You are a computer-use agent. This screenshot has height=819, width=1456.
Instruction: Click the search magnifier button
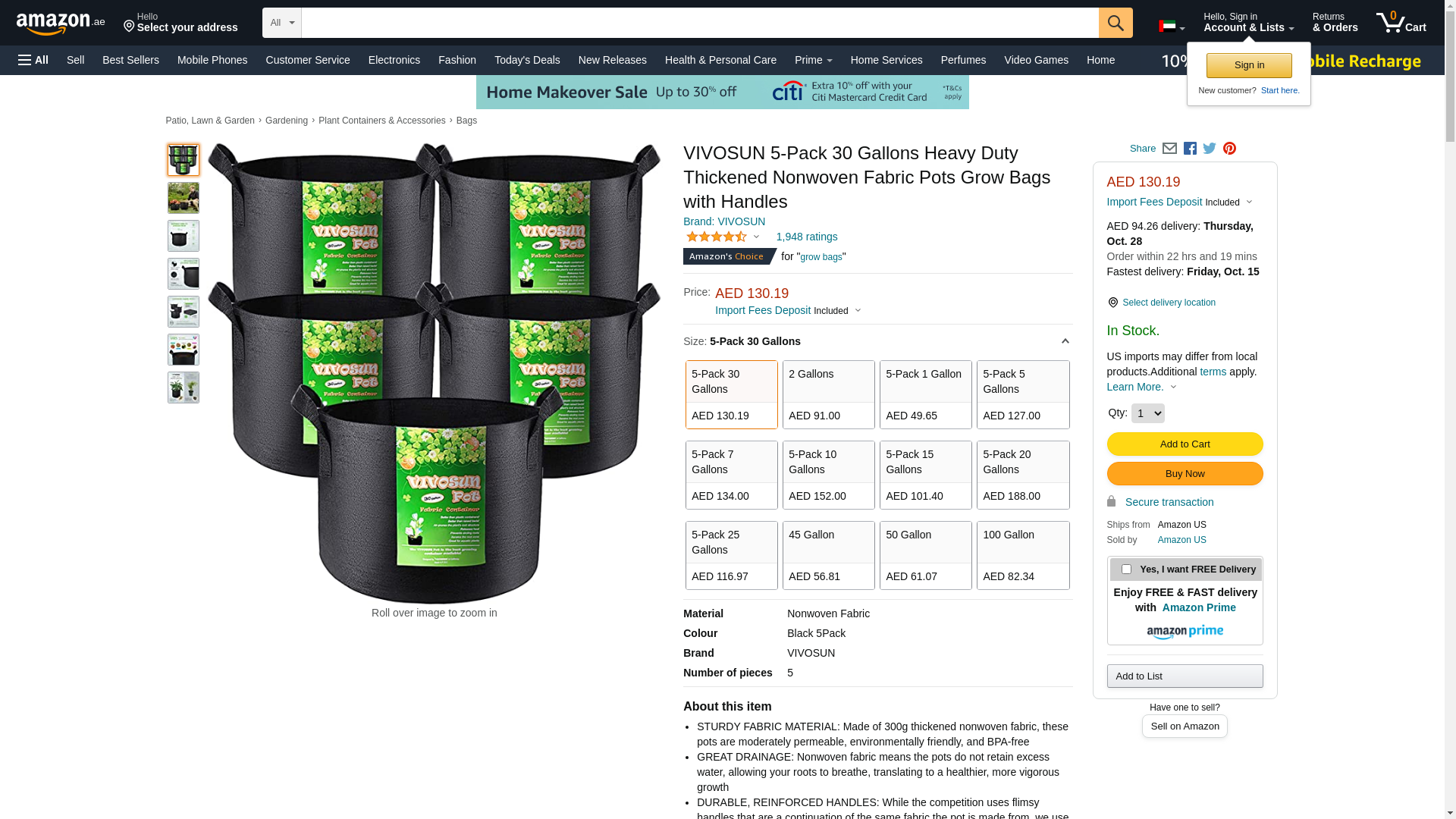pos(1116,23)
